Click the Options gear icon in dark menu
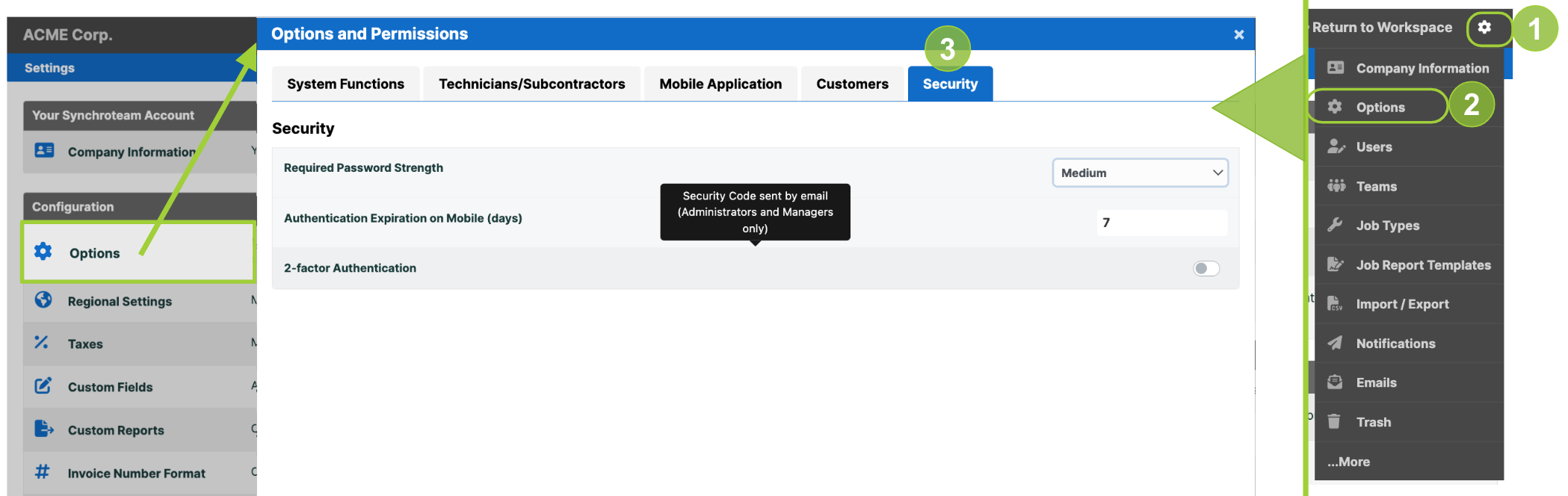This screenshot has height=496, width=1568. [1335, 107]
